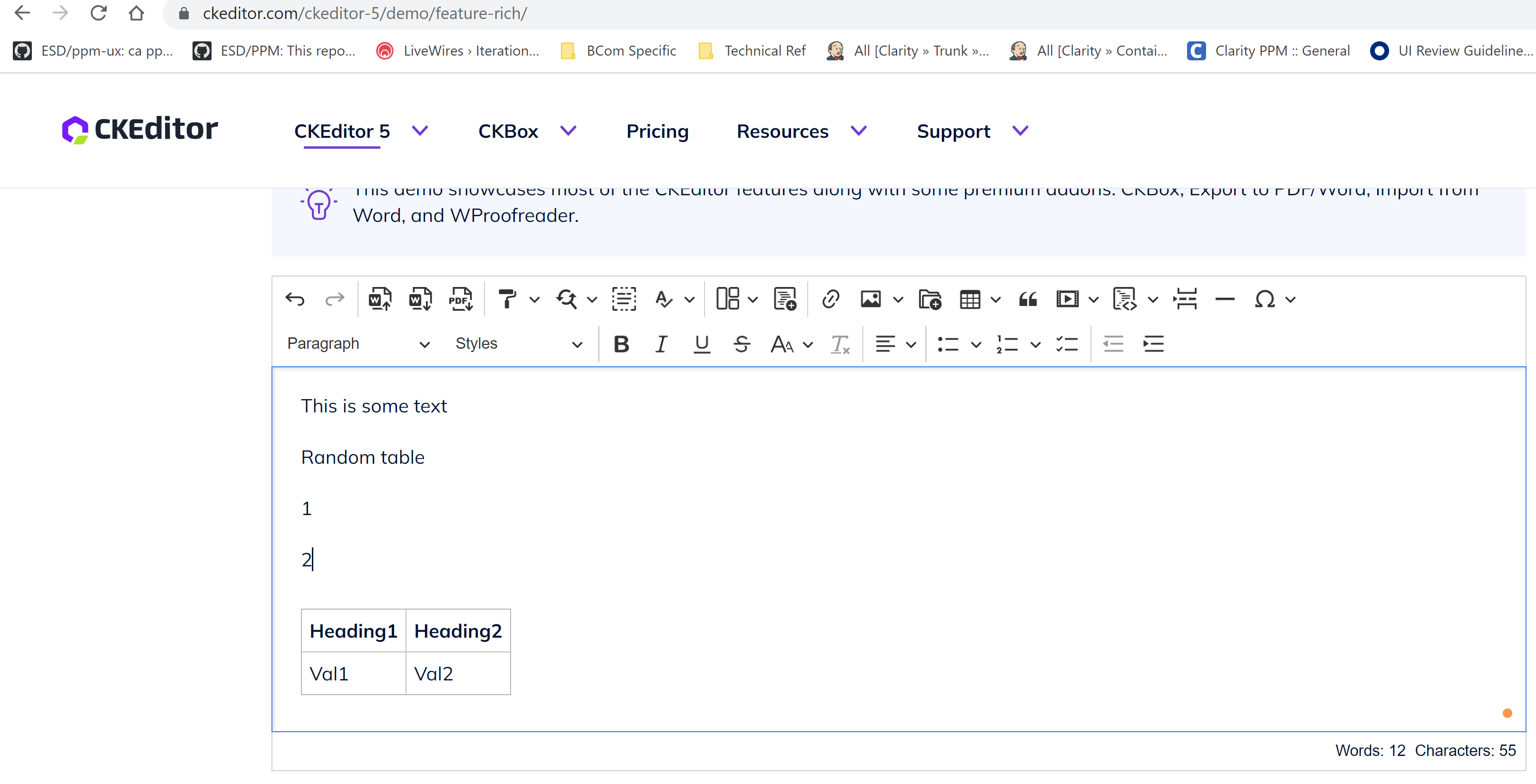This screenshot has width=1536, height=784.
Task: Insert a block quote
Action: [1027, 300]
